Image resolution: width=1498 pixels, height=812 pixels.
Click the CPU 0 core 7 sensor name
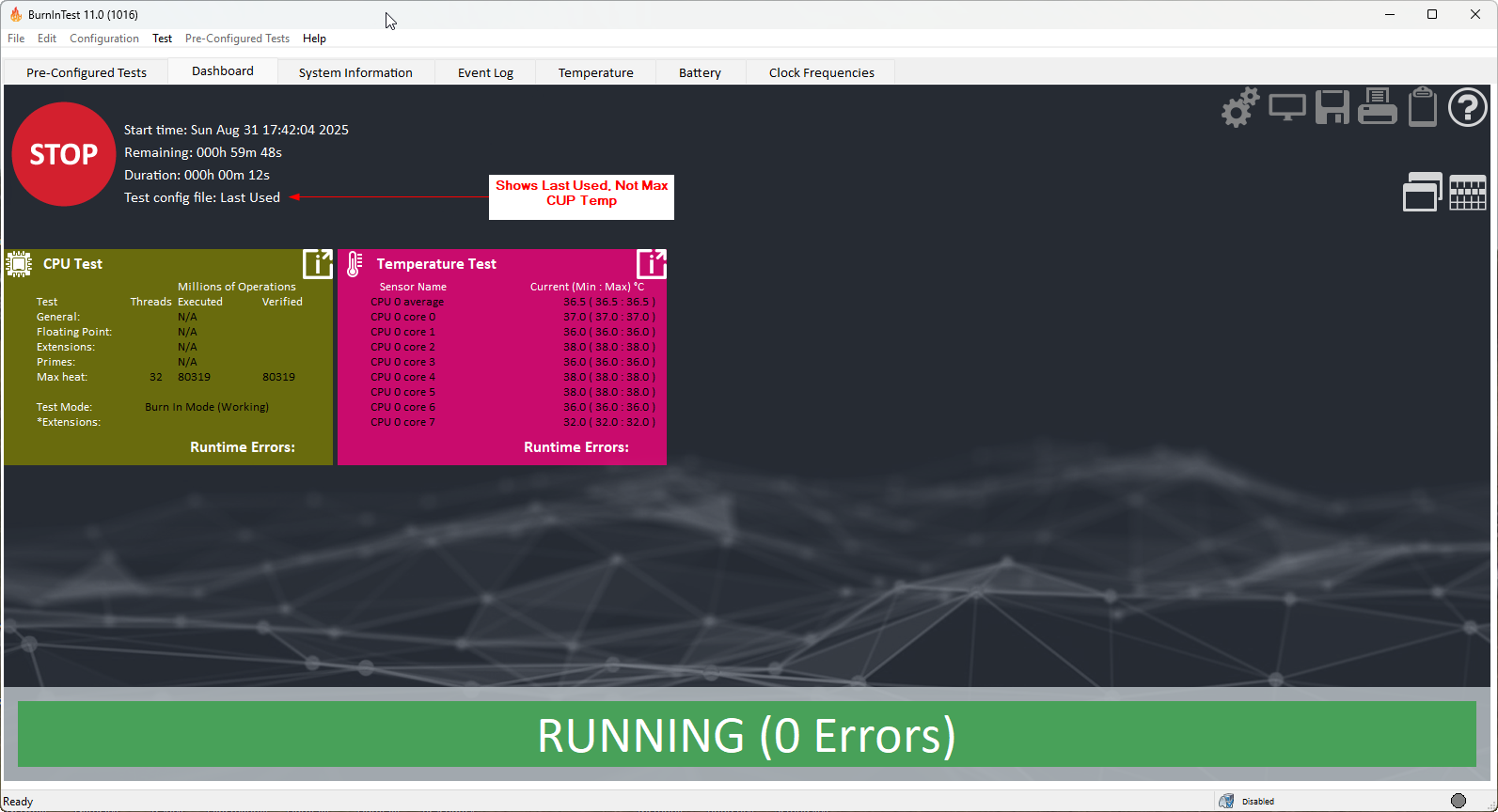[x=402, y=422]
